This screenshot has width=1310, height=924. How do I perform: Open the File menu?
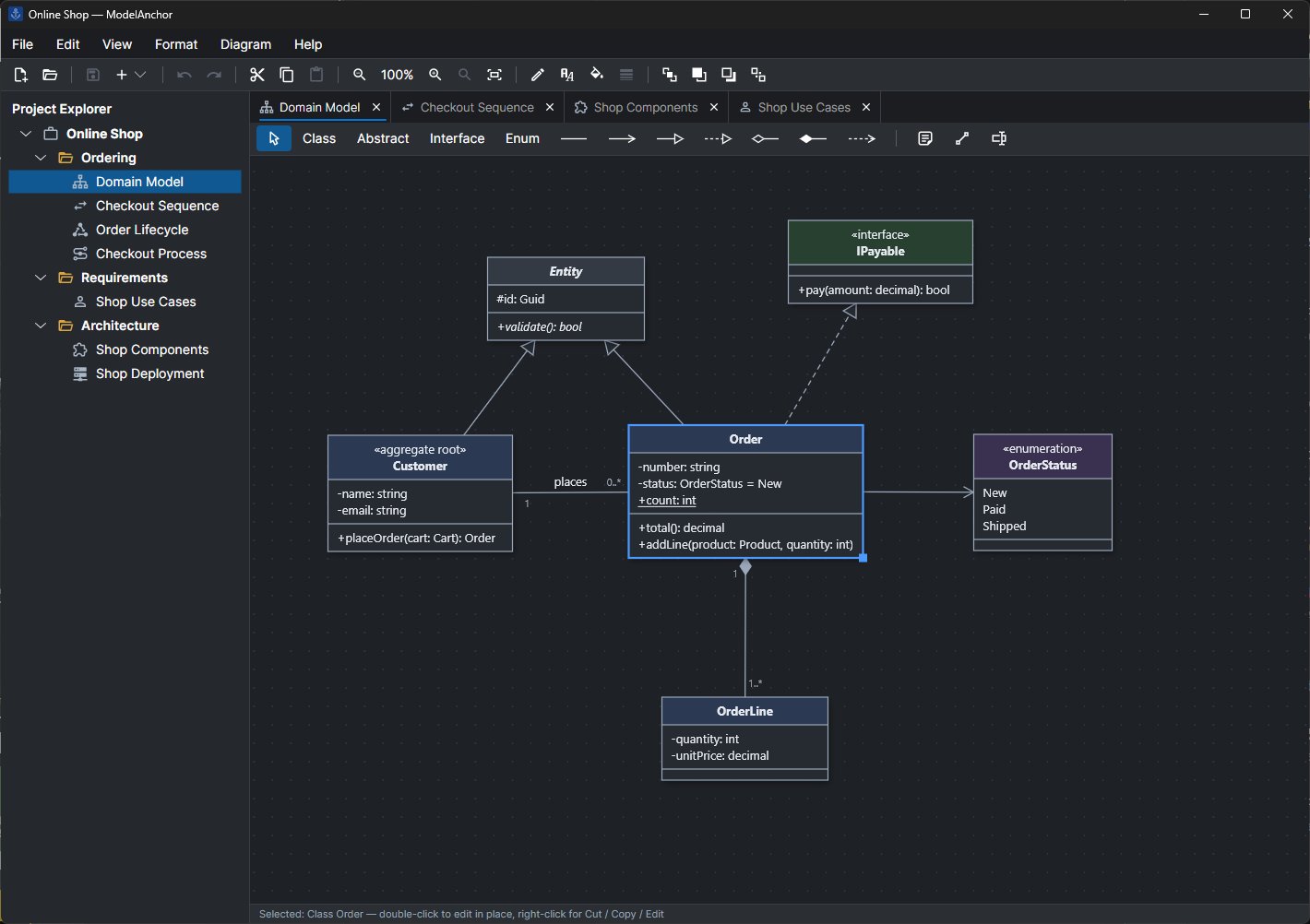coord(23,44)
